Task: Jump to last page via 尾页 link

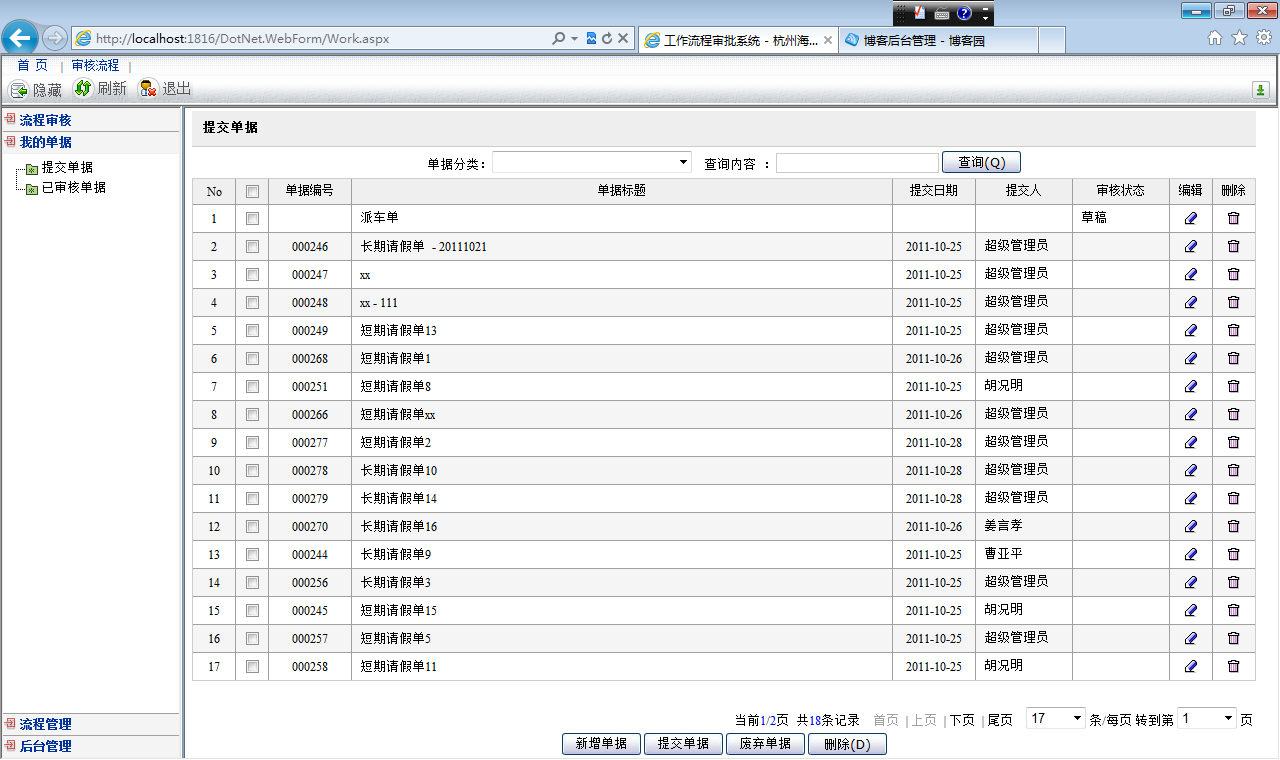Action: tap(1000, 720)
